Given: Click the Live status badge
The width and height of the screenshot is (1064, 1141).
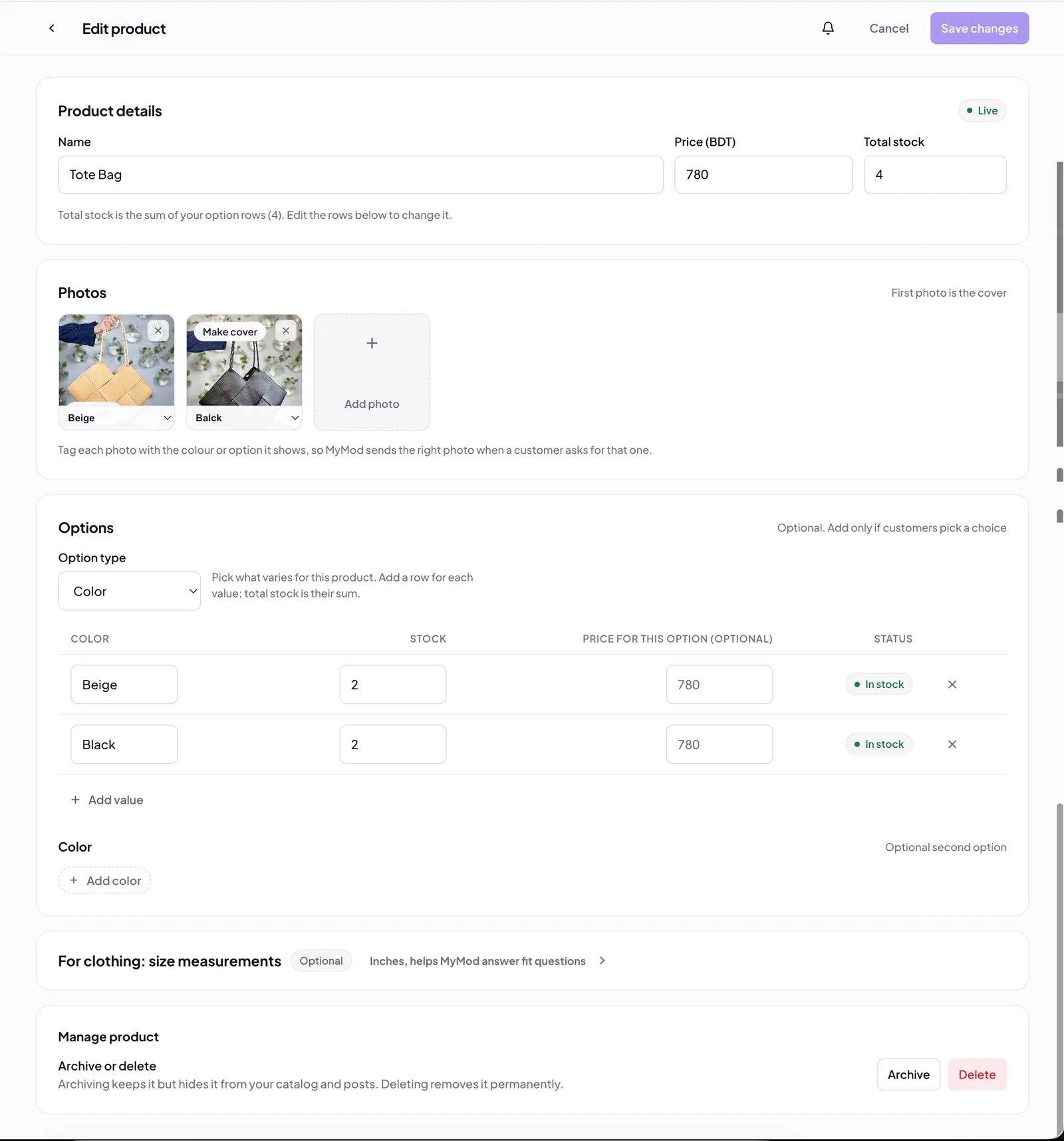Looking at the screenshot, I should [x=982, y=110].
